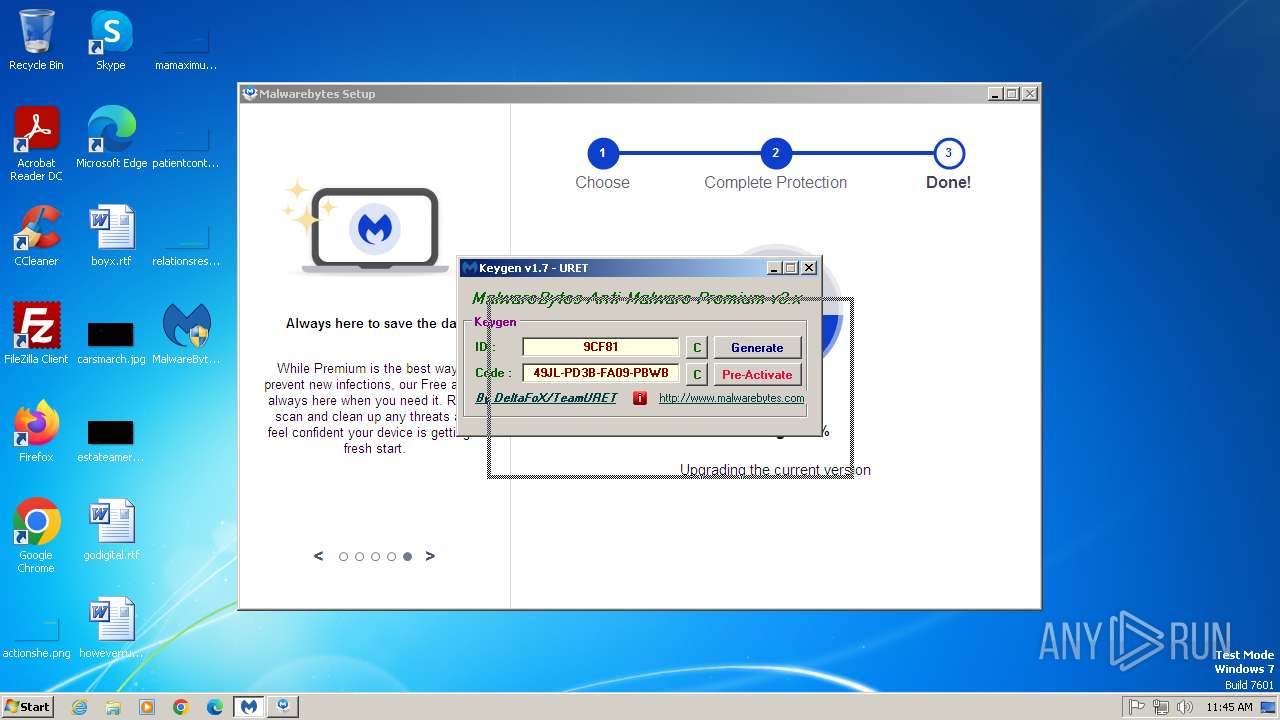Select the Google Chrome desktop shortcut
The width and height of the screenshot is (1280, 720).
36,536
